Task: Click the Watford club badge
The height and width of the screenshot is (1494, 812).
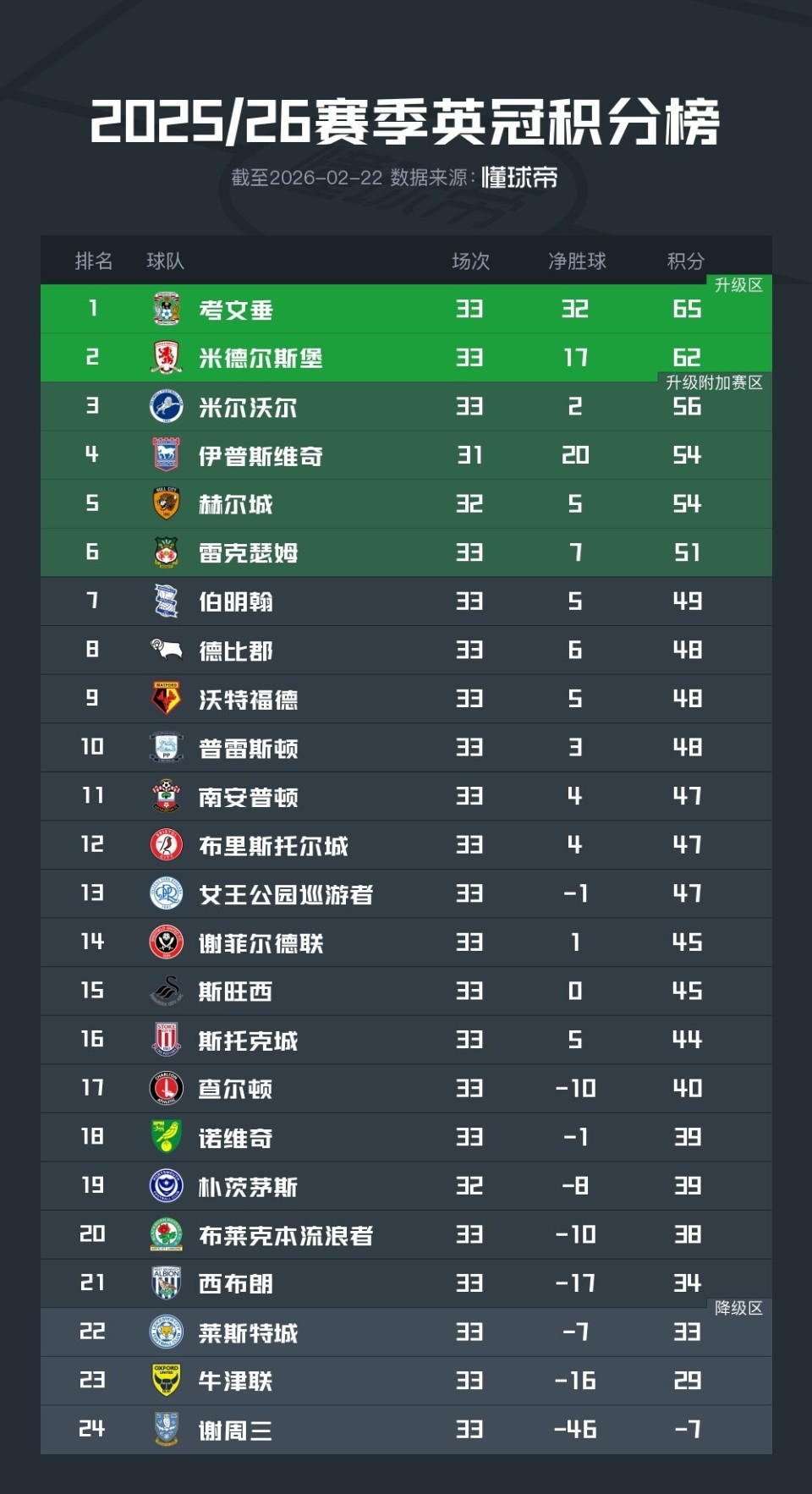Action: pyautogui.click(x=167, y=699)
